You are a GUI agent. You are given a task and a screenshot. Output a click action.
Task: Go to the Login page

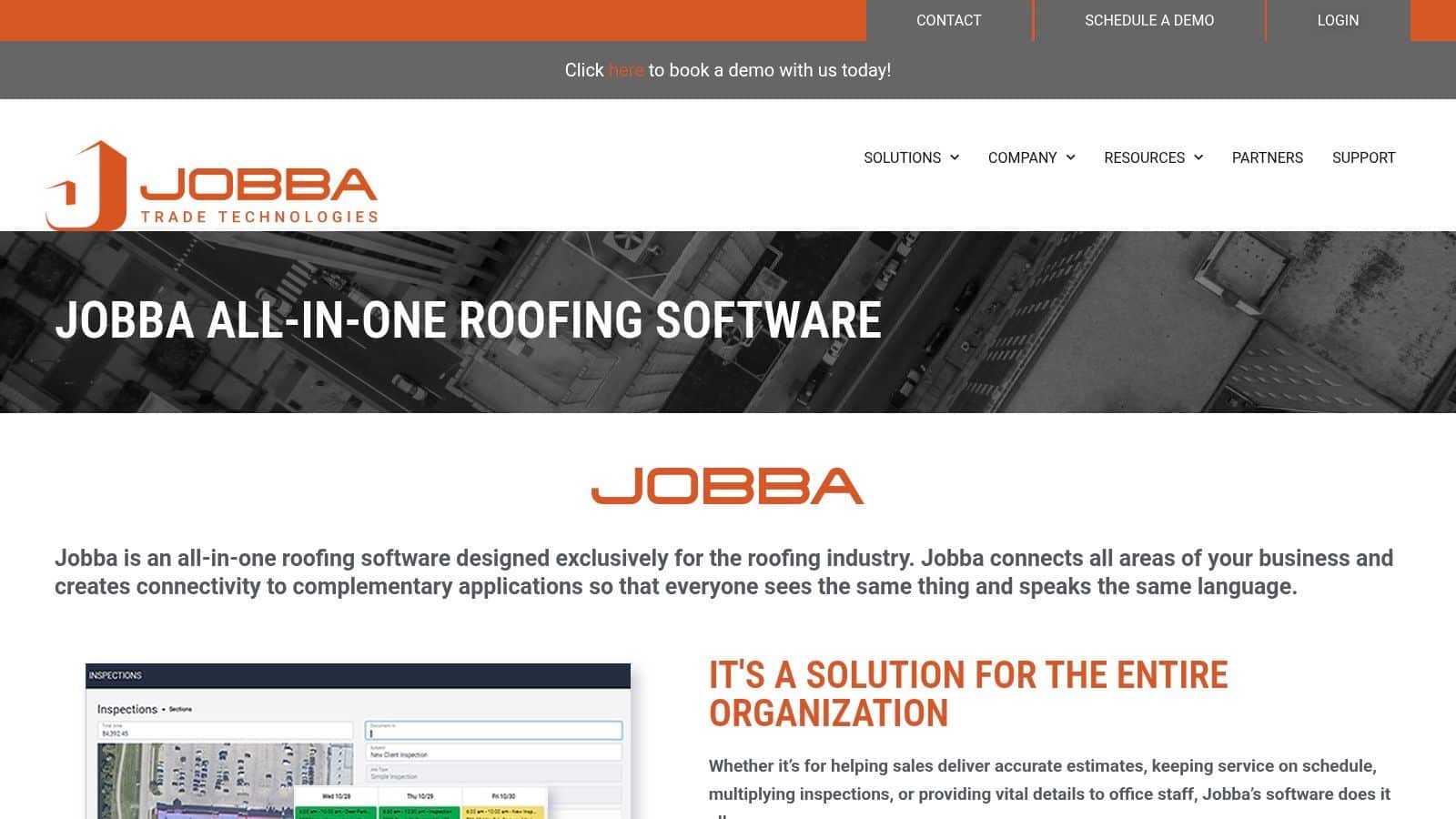(1338, 20)
